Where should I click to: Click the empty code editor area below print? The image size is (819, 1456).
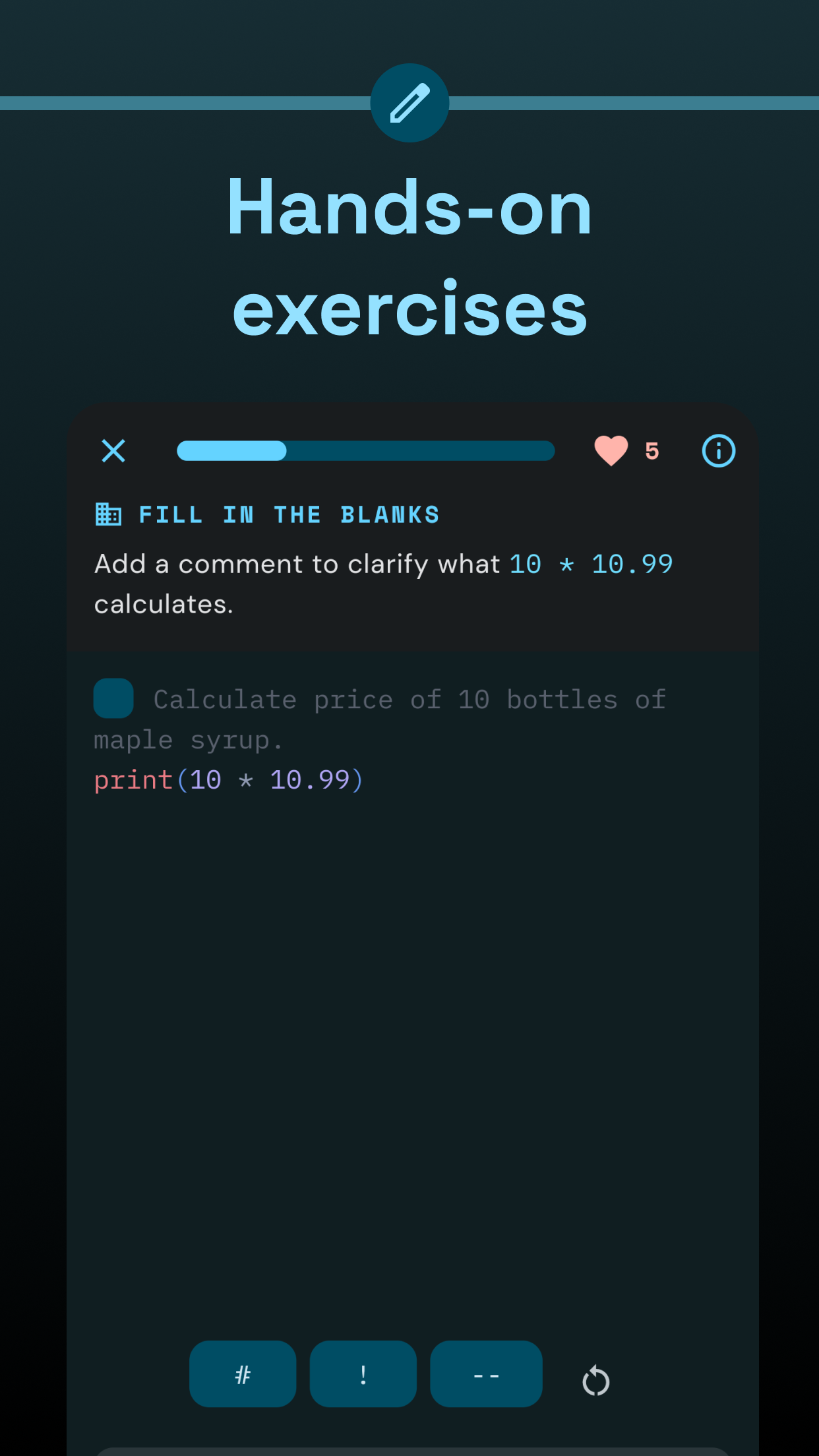pos(412,1055)
